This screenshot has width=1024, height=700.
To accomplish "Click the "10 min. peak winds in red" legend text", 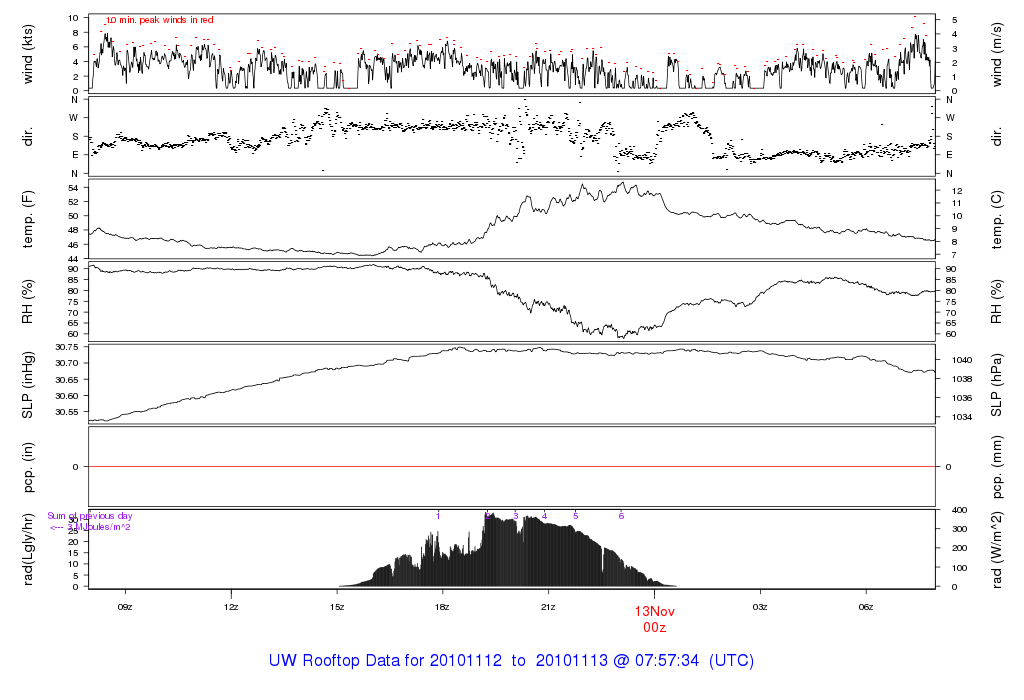I will pos(159,20).
